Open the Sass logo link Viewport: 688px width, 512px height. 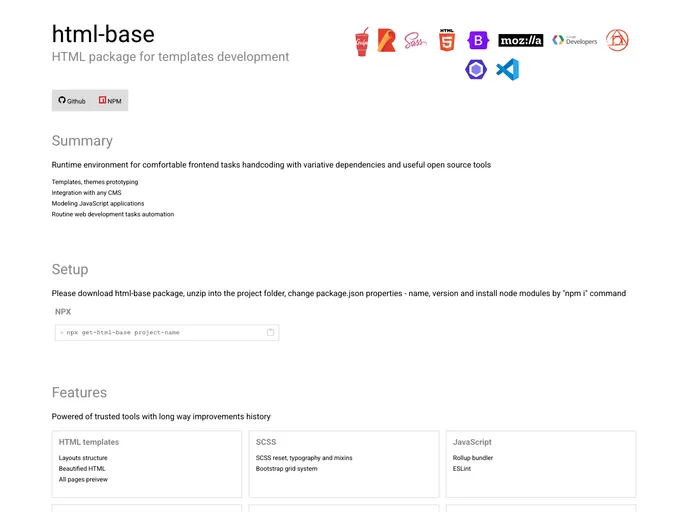click(415, 41)
